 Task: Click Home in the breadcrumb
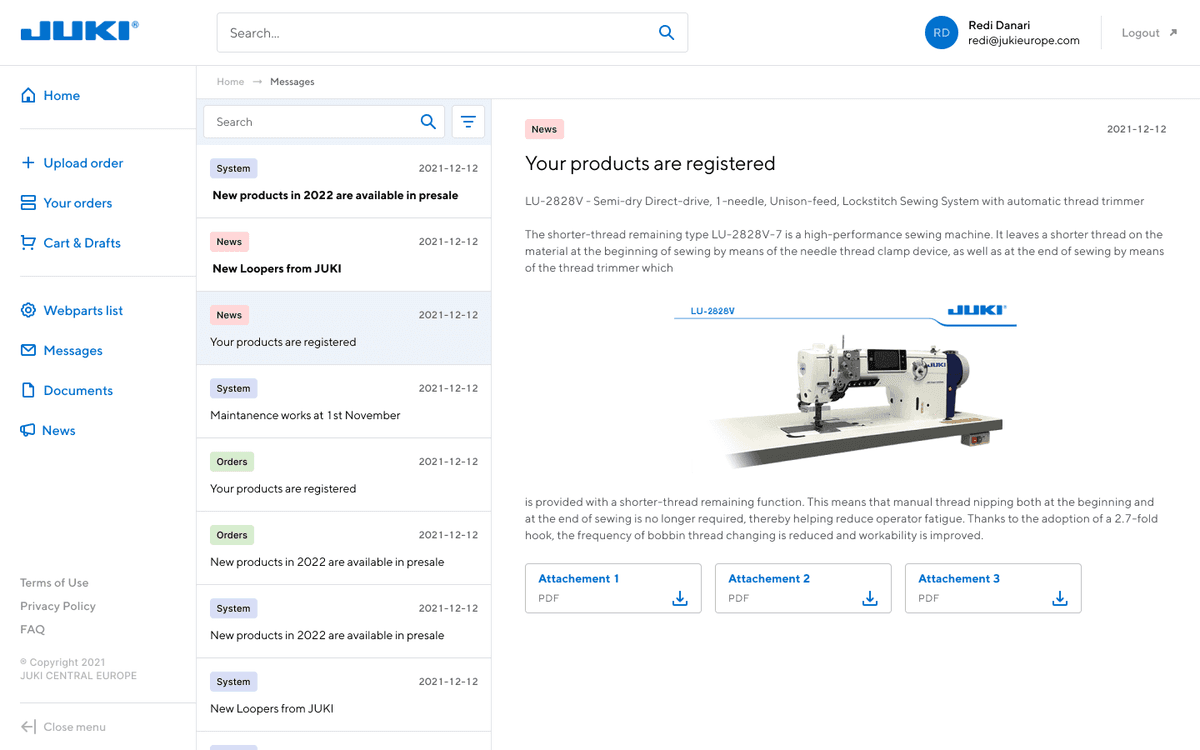tap(230, 82)
